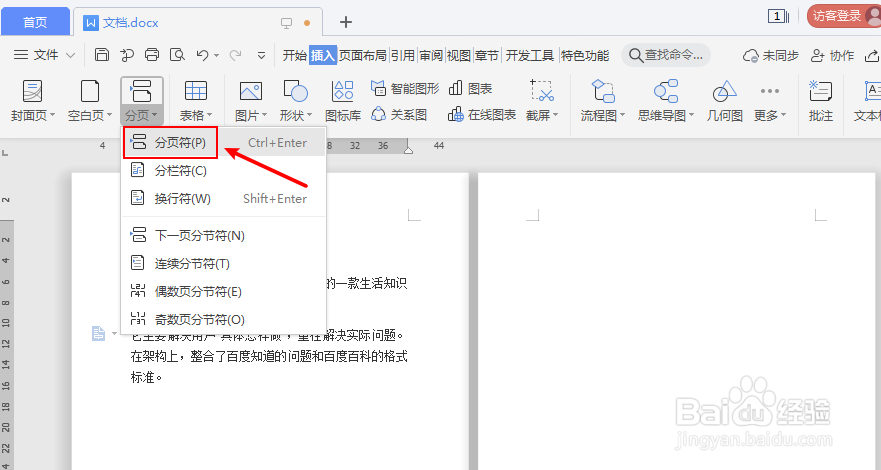
Task: Click the paragraph layout icon beside the text
Action: click(x=98, y=334)
